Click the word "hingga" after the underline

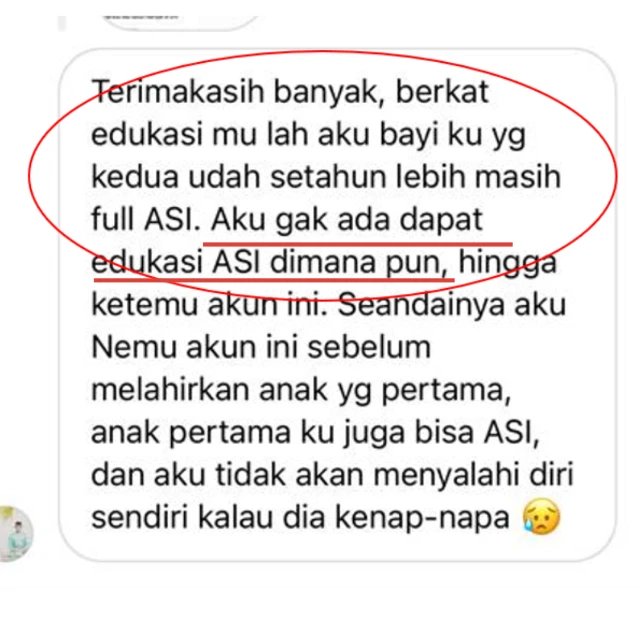point(508,263)
